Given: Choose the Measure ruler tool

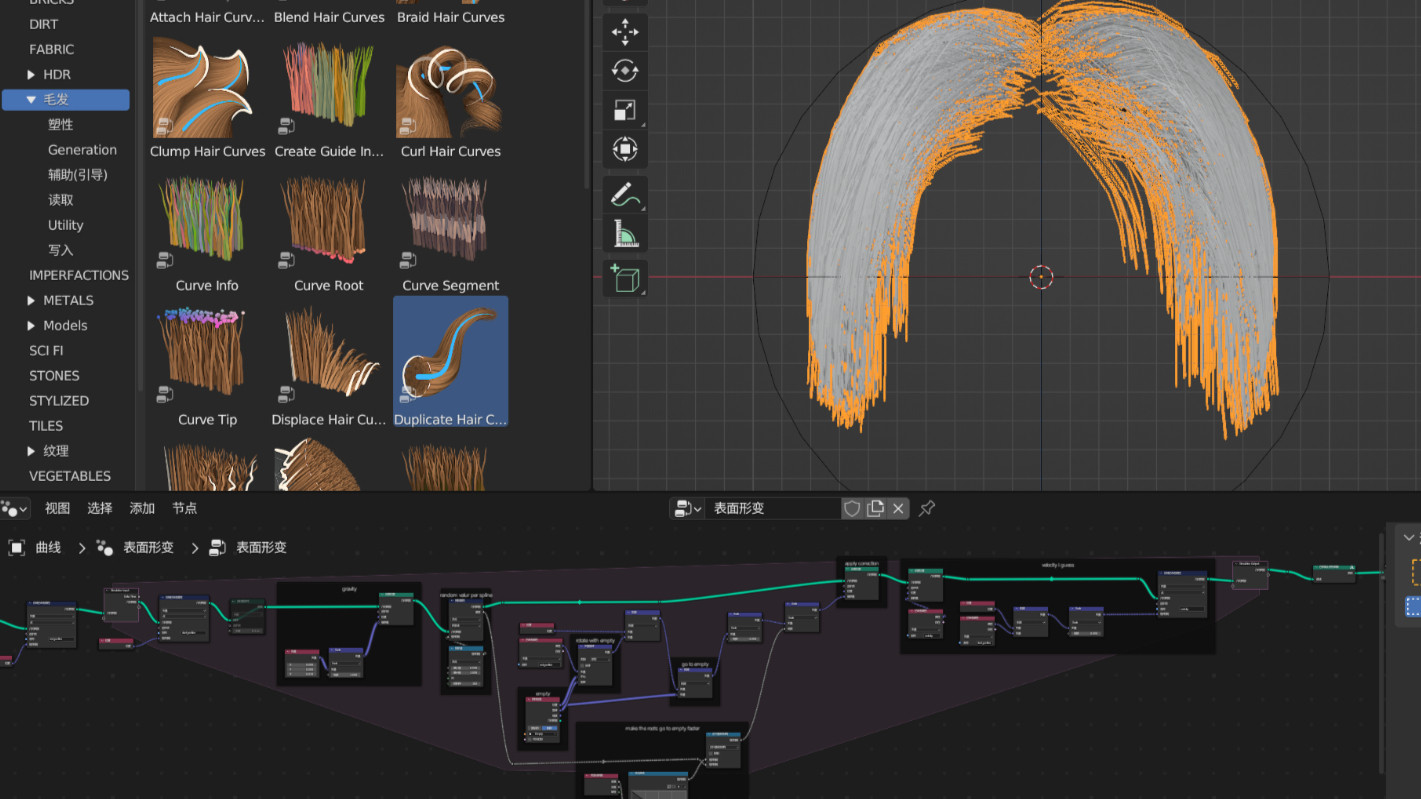Looking at the screenshot, I should [625, 234].
